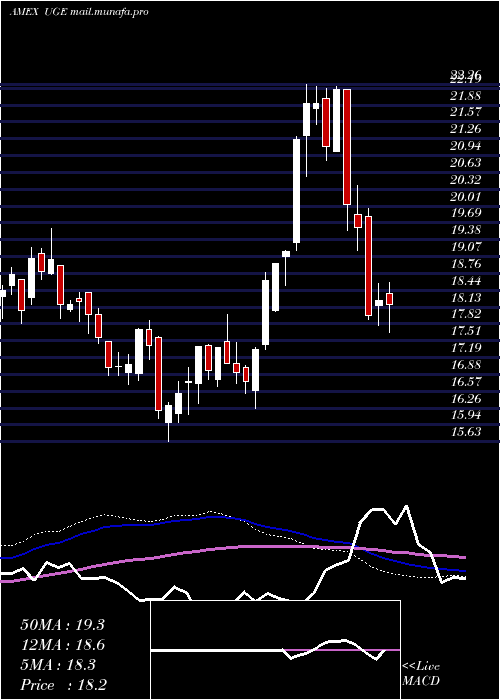Image resolution: width=500 pixels, height=700 pixels.
Task: Click the '50MA : 19.3' readout
Action: (62, 625)
